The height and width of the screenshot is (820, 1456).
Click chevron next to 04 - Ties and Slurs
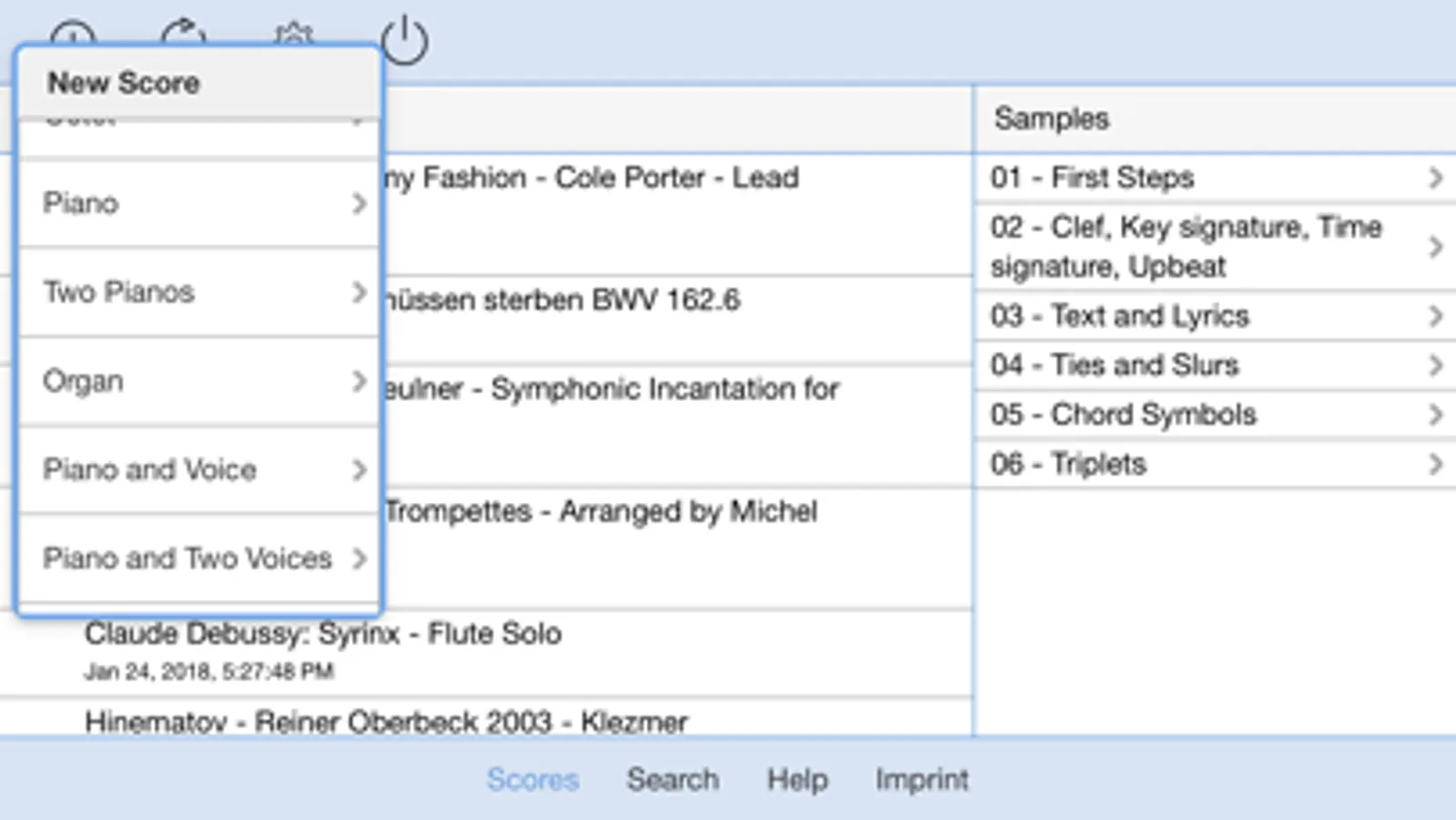tap(1436, 365)
